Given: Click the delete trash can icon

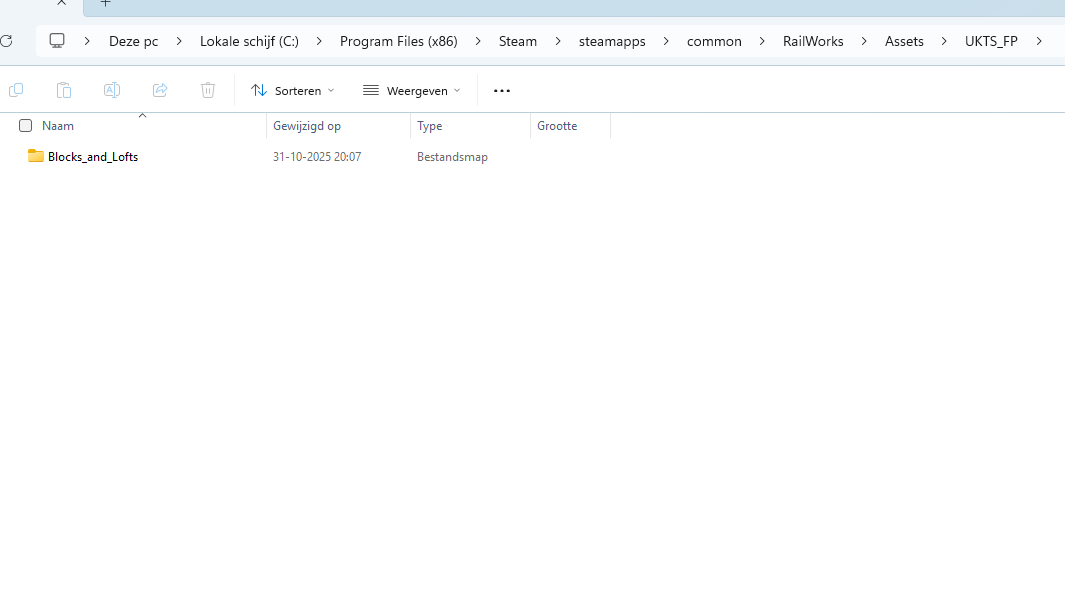Looking at the screenshot, I should [208, 90].
